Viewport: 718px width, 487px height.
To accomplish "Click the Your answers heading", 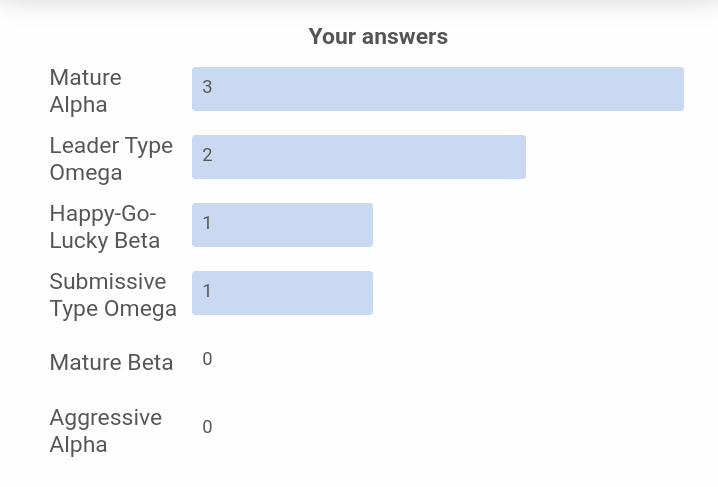I will coord(378,36).
